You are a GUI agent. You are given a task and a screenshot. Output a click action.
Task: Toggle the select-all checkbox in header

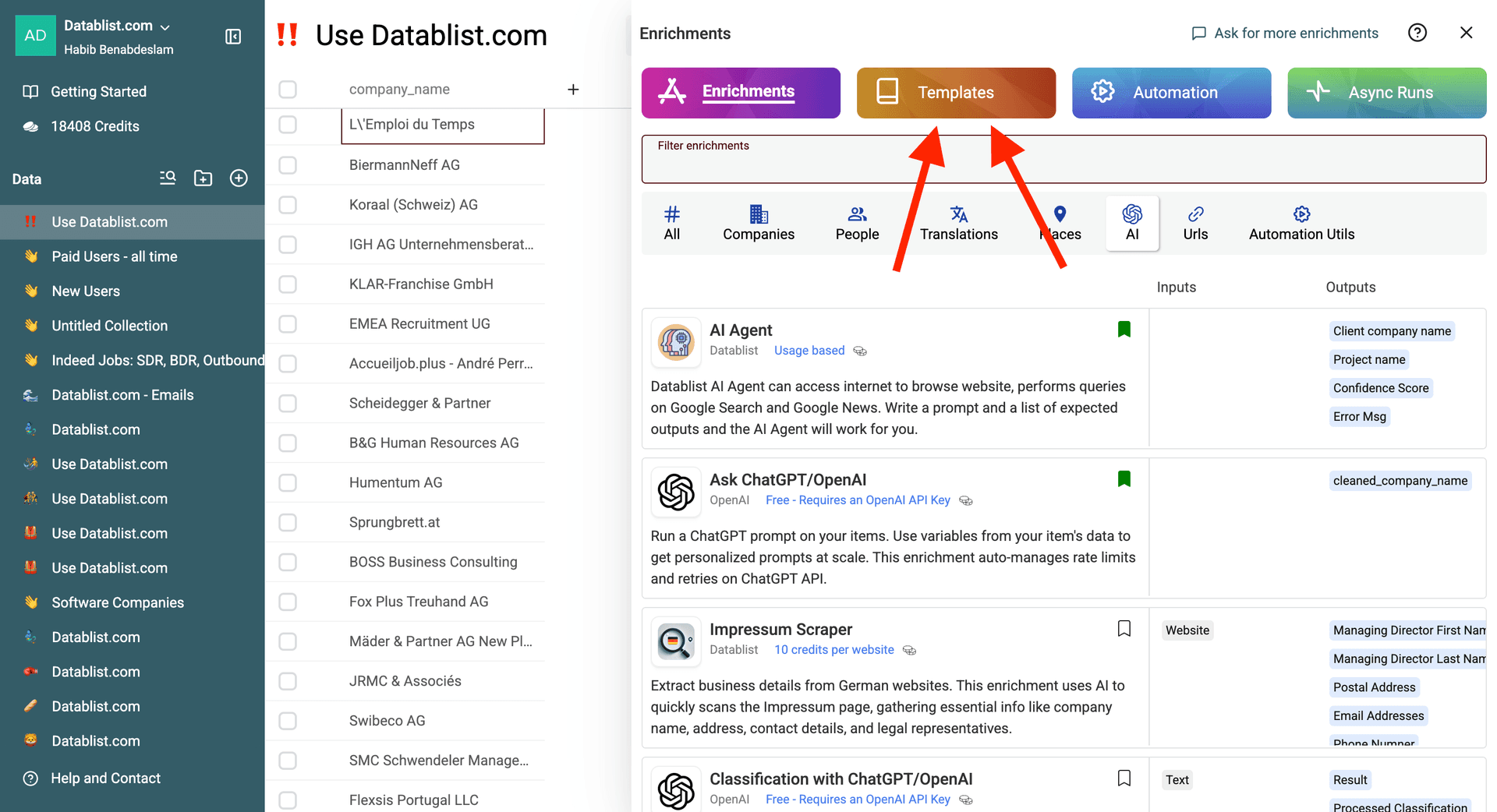(288, 90)
